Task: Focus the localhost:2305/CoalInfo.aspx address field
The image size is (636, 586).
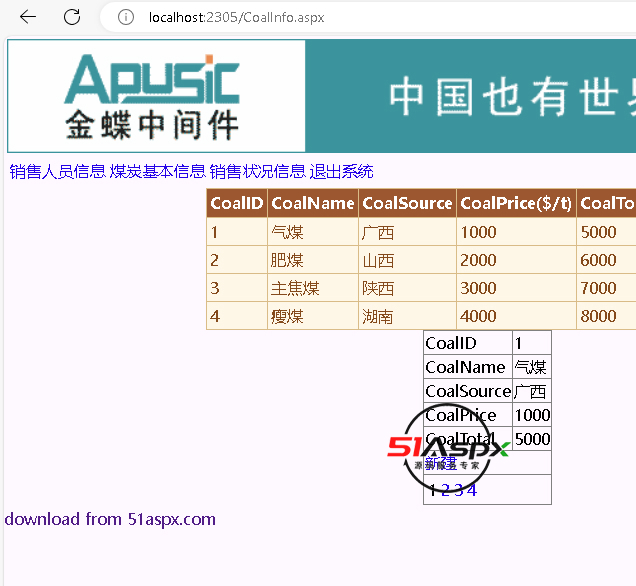Action: pyautogui.click(x=236, y=17)
